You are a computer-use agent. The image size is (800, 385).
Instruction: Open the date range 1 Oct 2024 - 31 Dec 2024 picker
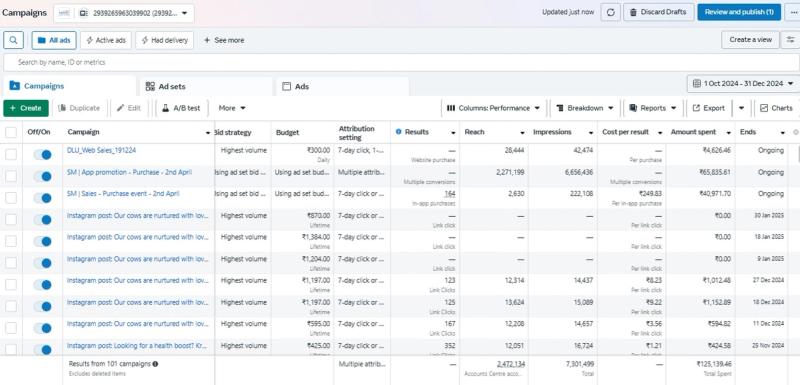tap(743, 84)
